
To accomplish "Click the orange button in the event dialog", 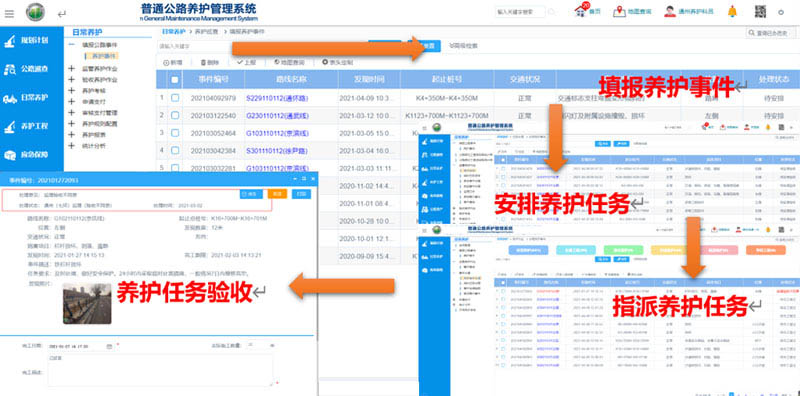I will [x=277, y=194].
